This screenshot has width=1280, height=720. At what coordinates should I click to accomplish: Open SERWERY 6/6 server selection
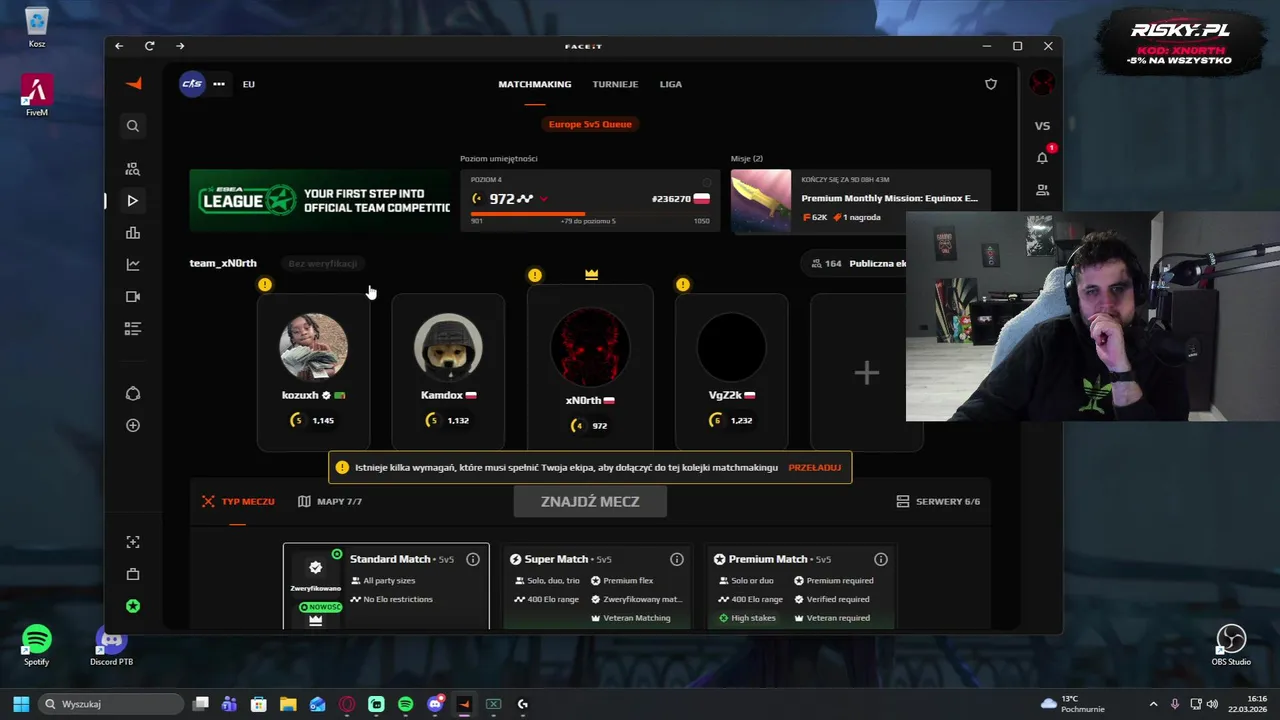click(938, 502)
